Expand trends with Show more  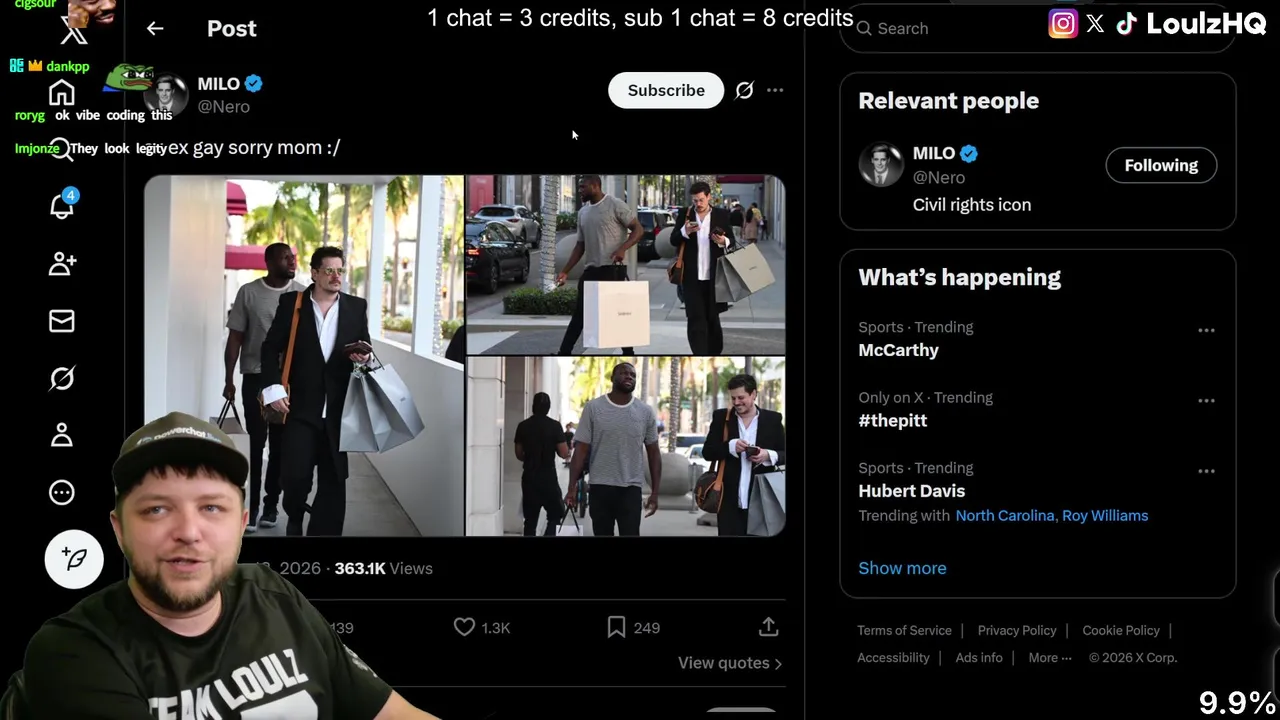(902, 568)
